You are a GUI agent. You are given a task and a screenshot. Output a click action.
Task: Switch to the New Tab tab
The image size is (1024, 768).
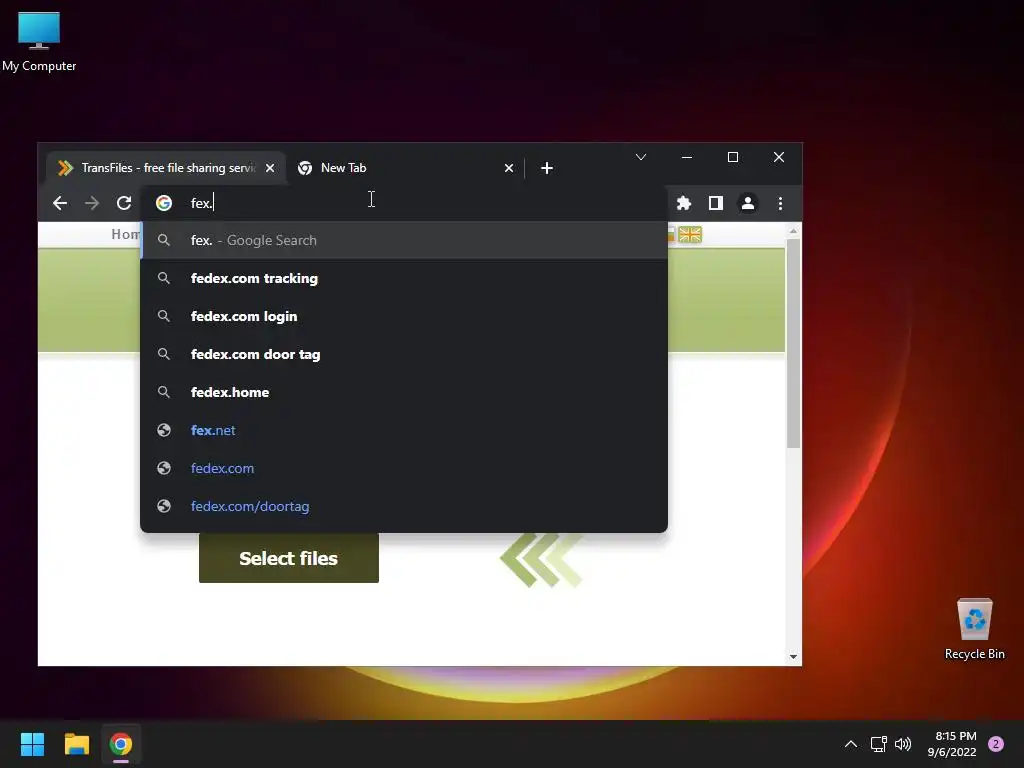point(405,168)
